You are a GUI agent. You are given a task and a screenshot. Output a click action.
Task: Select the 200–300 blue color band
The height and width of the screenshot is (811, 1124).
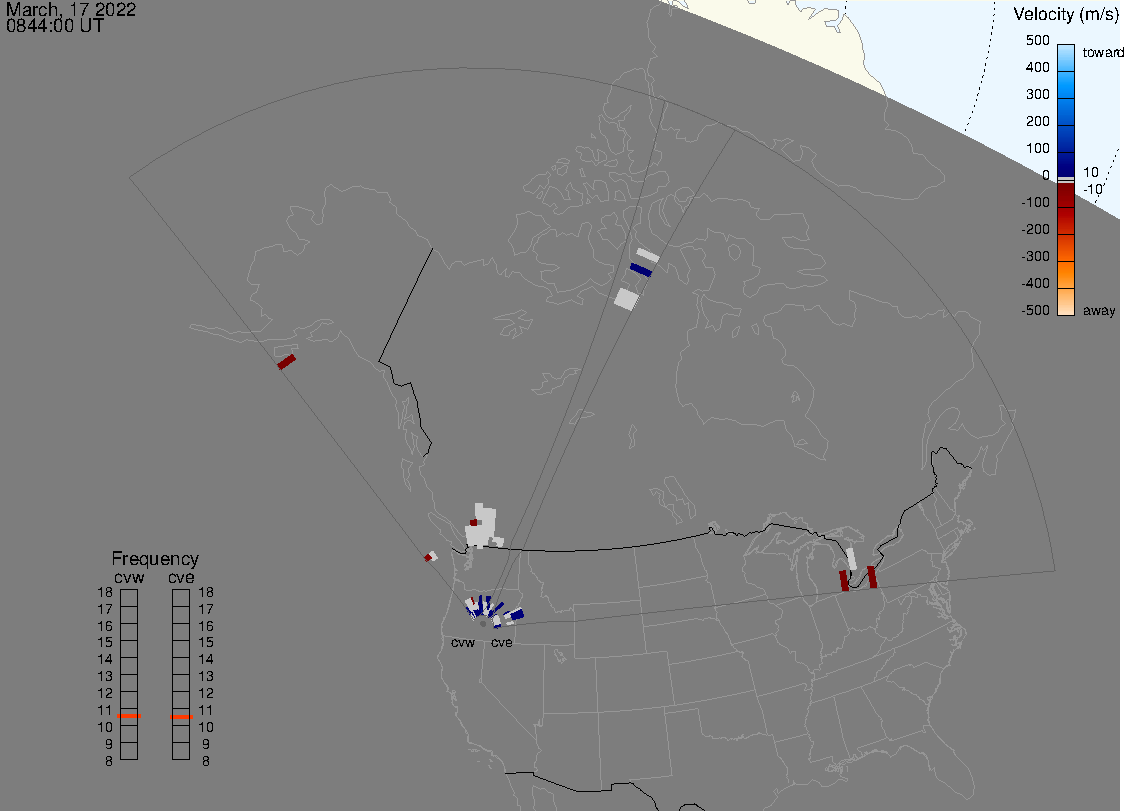pyautogui.click(x=1066, y=112)
